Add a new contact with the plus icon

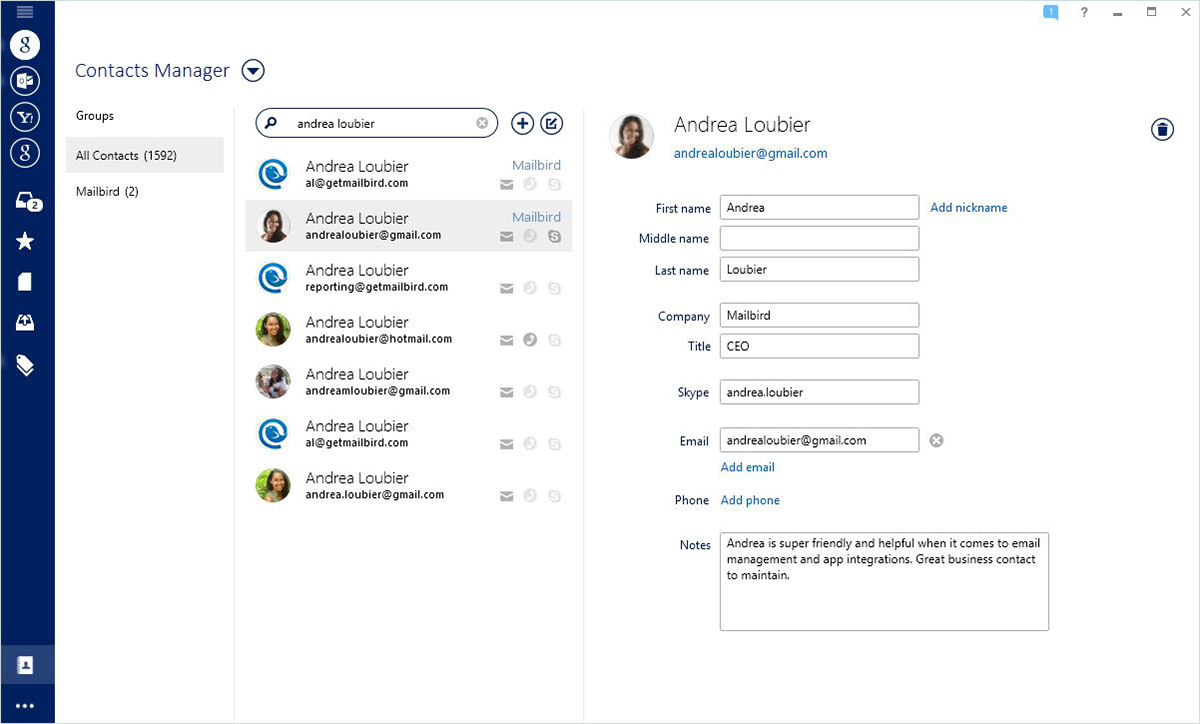[522, 123]
